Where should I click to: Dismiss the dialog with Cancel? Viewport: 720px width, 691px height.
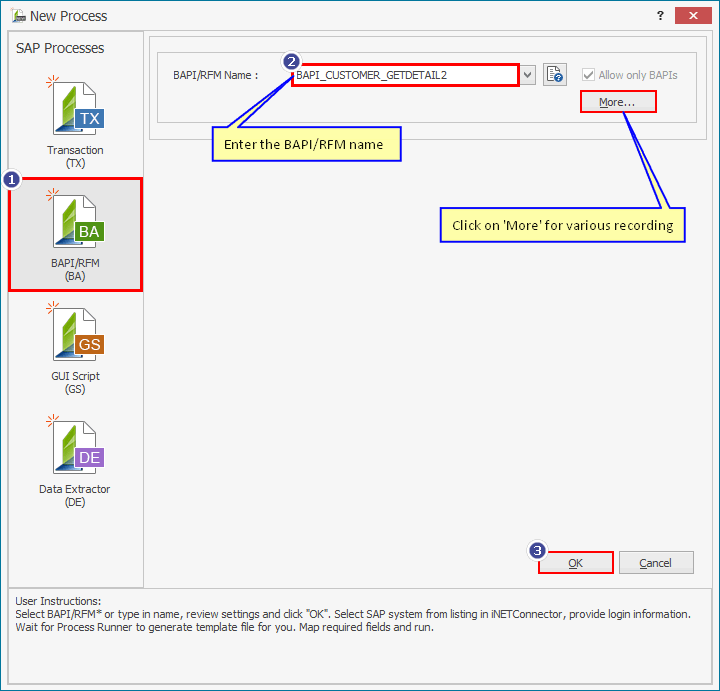pyautogui.click(x=656, y=563)
